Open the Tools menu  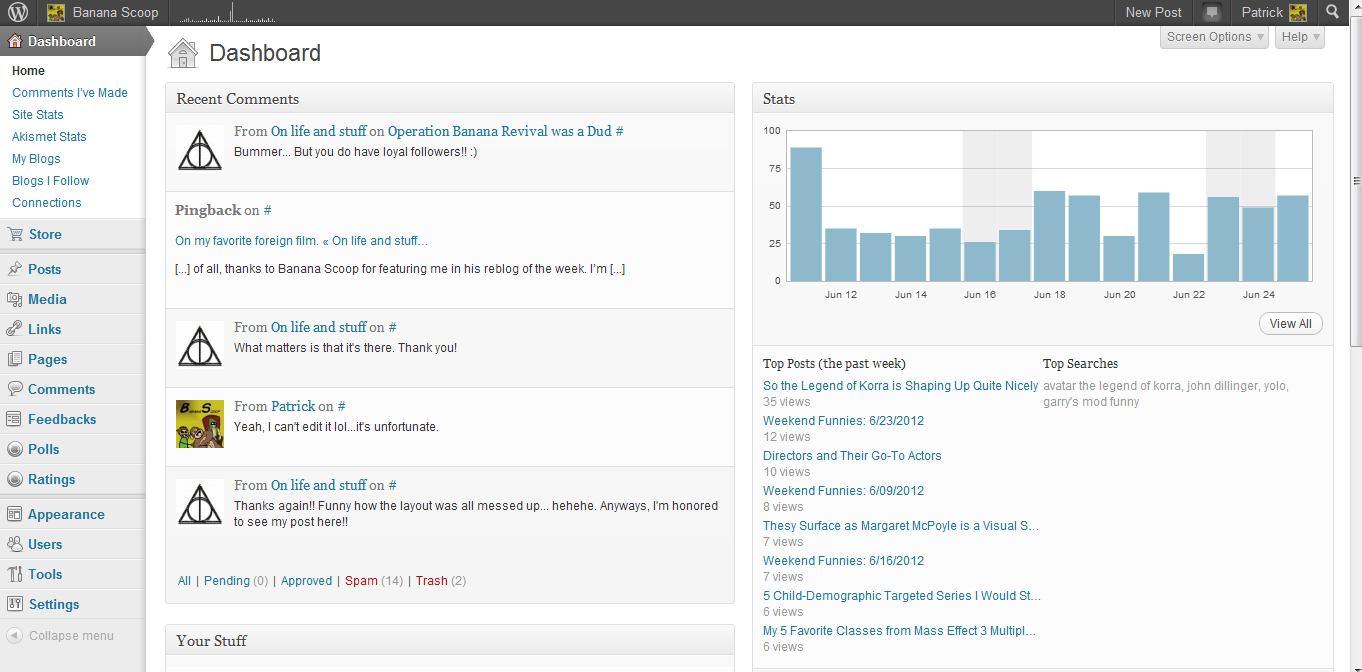coord(45,574)
